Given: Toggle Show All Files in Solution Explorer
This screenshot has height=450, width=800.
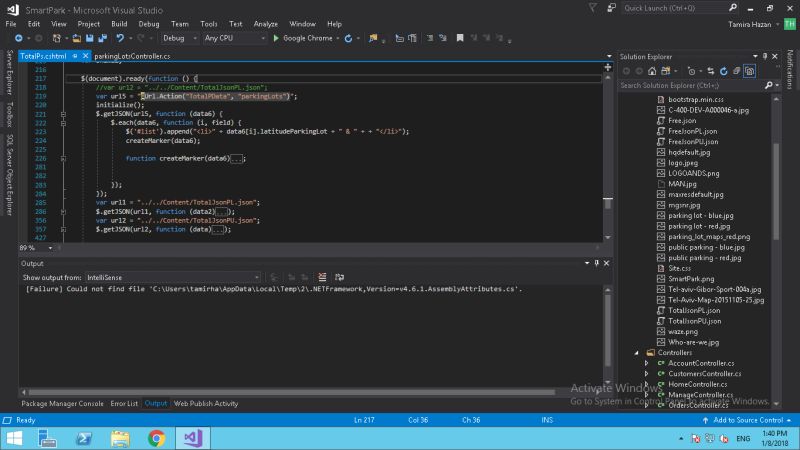Looking at the screenshot, I should [749, 71].
